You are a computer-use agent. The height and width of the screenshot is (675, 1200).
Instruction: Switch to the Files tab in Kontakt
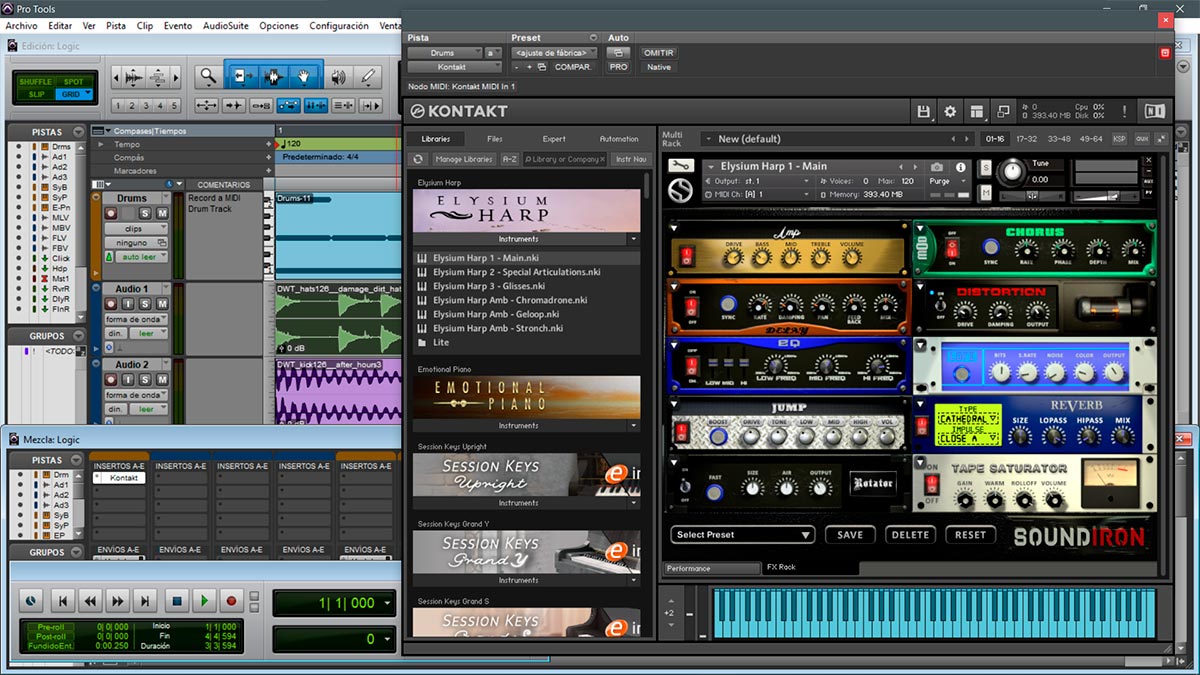click(x=495, y=139)
